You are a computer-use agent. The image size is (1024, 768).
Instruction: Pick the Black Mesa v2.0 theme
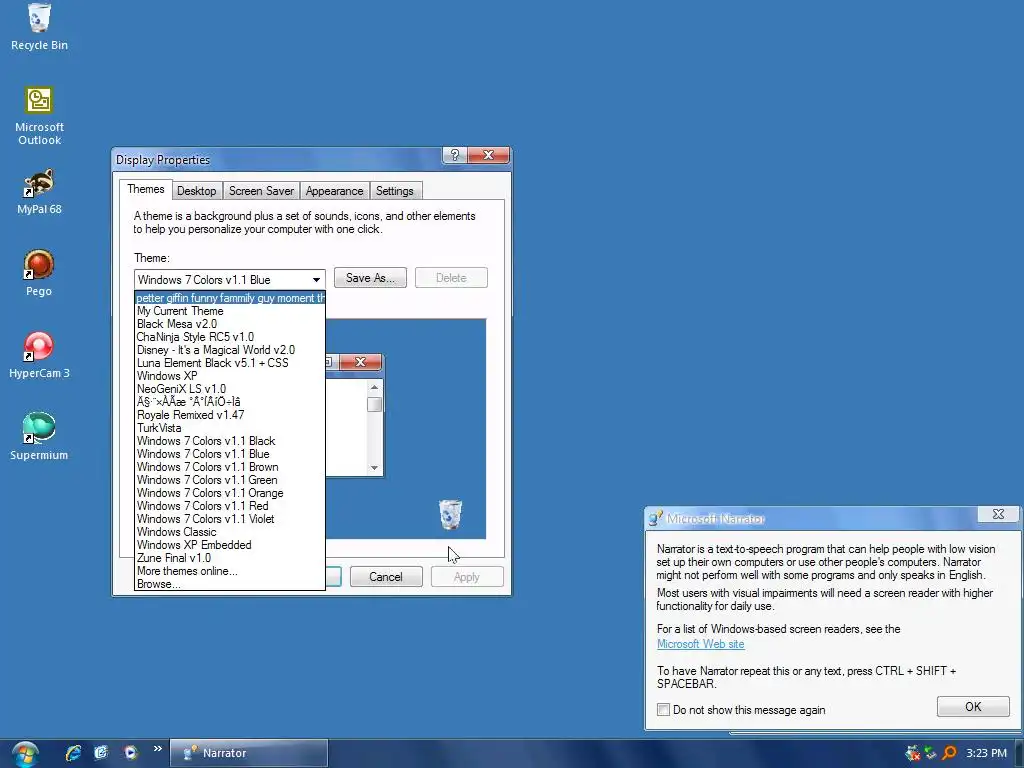(230, 324)
